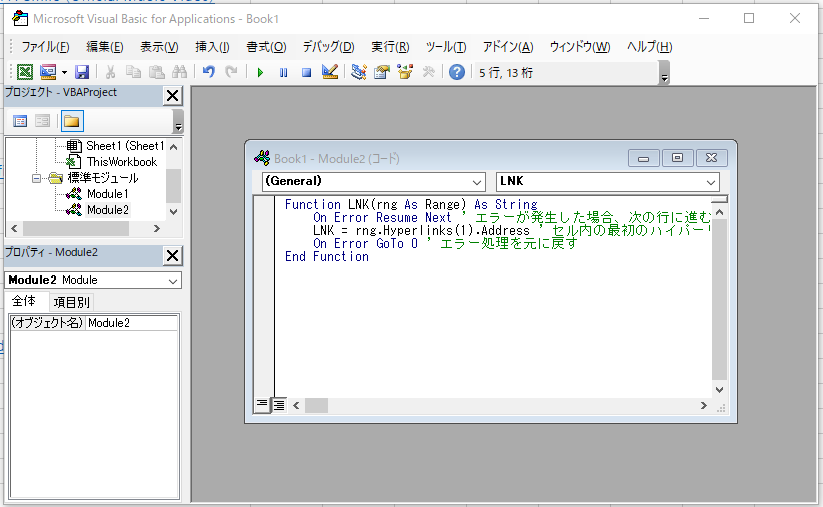Close the Module2 code window
This screenshot has height=507, width=823.
(711, 158)
